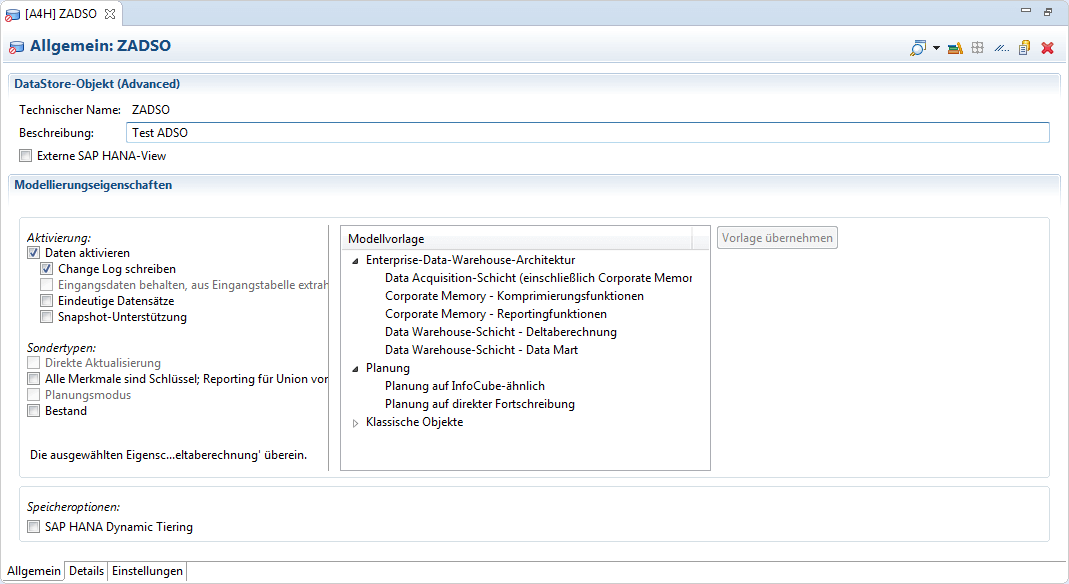Open data preview via the stacked books icon
The height and width of the screenshot is (584, 1069).
[x=955, y=47]
